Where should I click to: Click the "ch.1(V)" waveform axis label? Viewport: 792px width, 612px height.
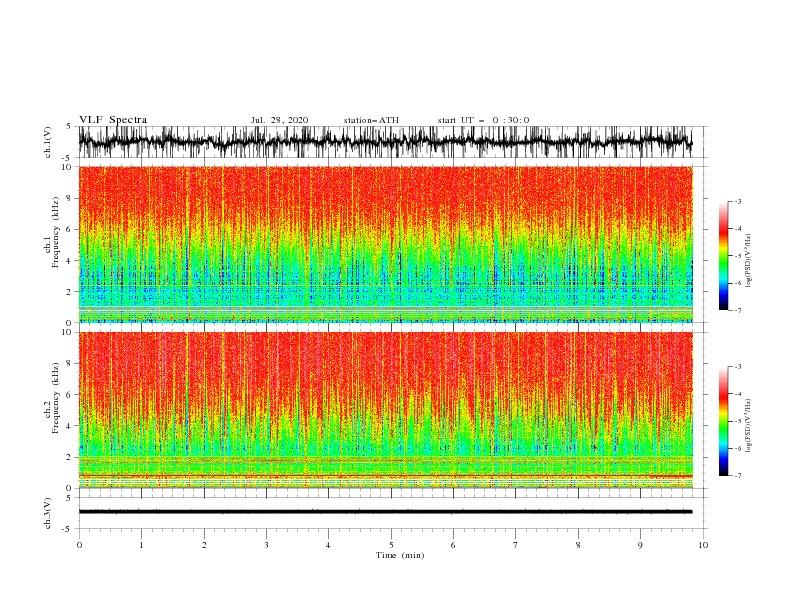[48, 142]
